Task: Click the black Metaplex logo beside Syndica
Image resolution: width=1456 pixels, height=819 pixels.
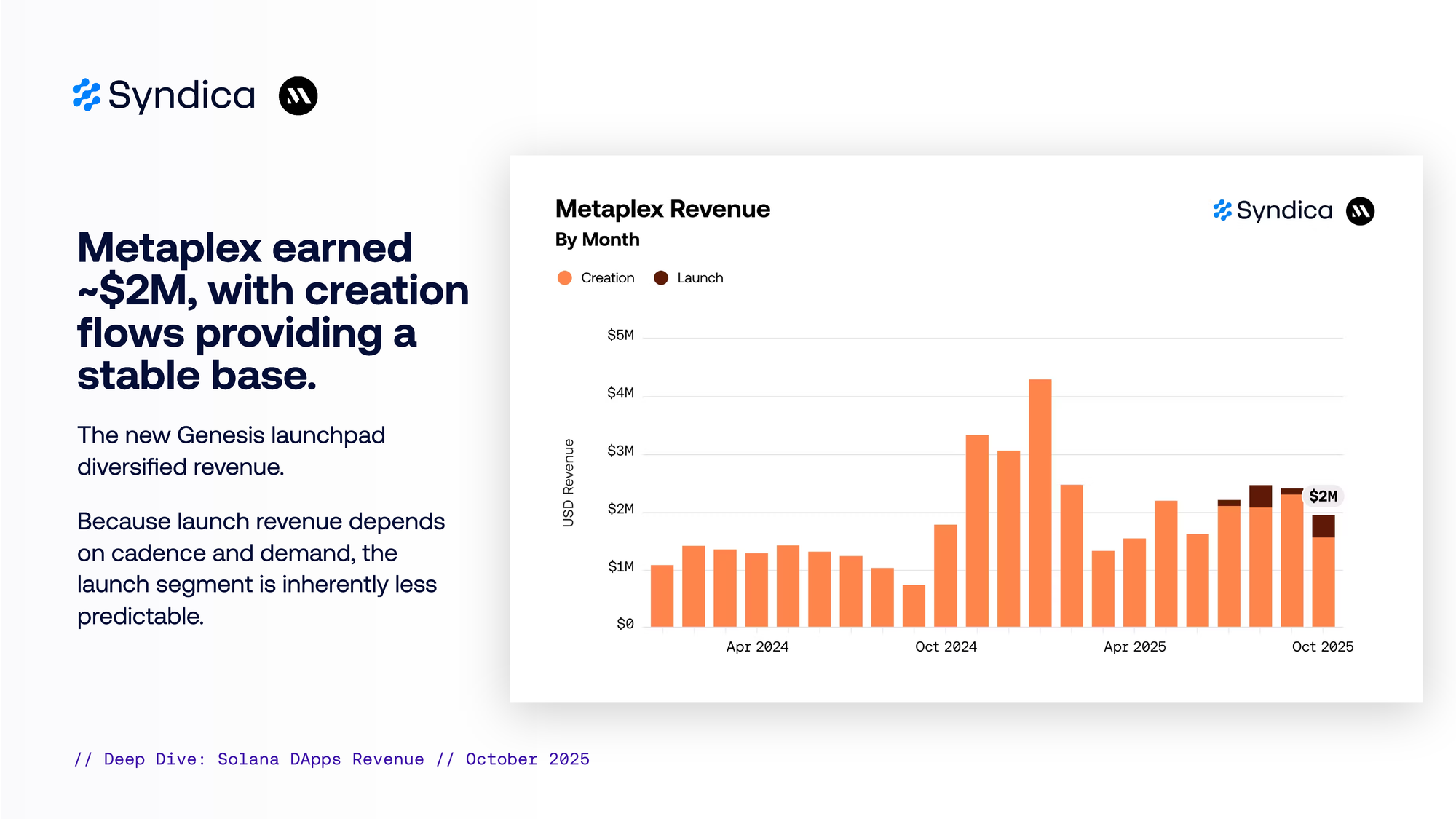Action: 298,96
